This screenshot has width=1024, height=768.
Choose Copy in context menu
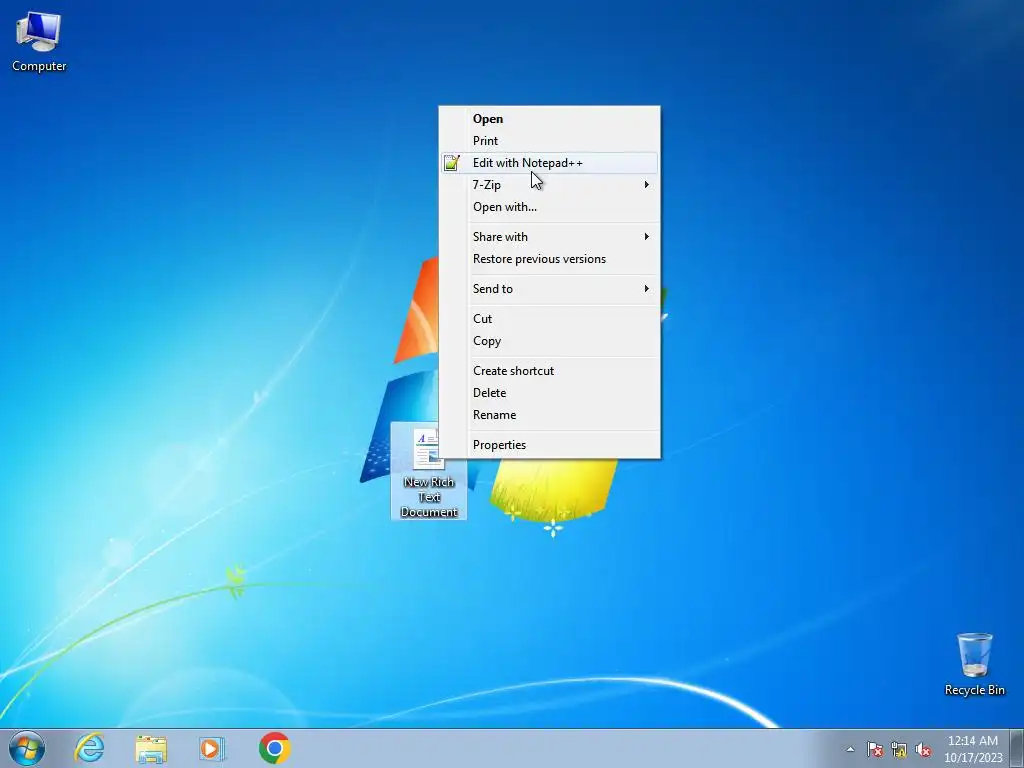point(549,341)
